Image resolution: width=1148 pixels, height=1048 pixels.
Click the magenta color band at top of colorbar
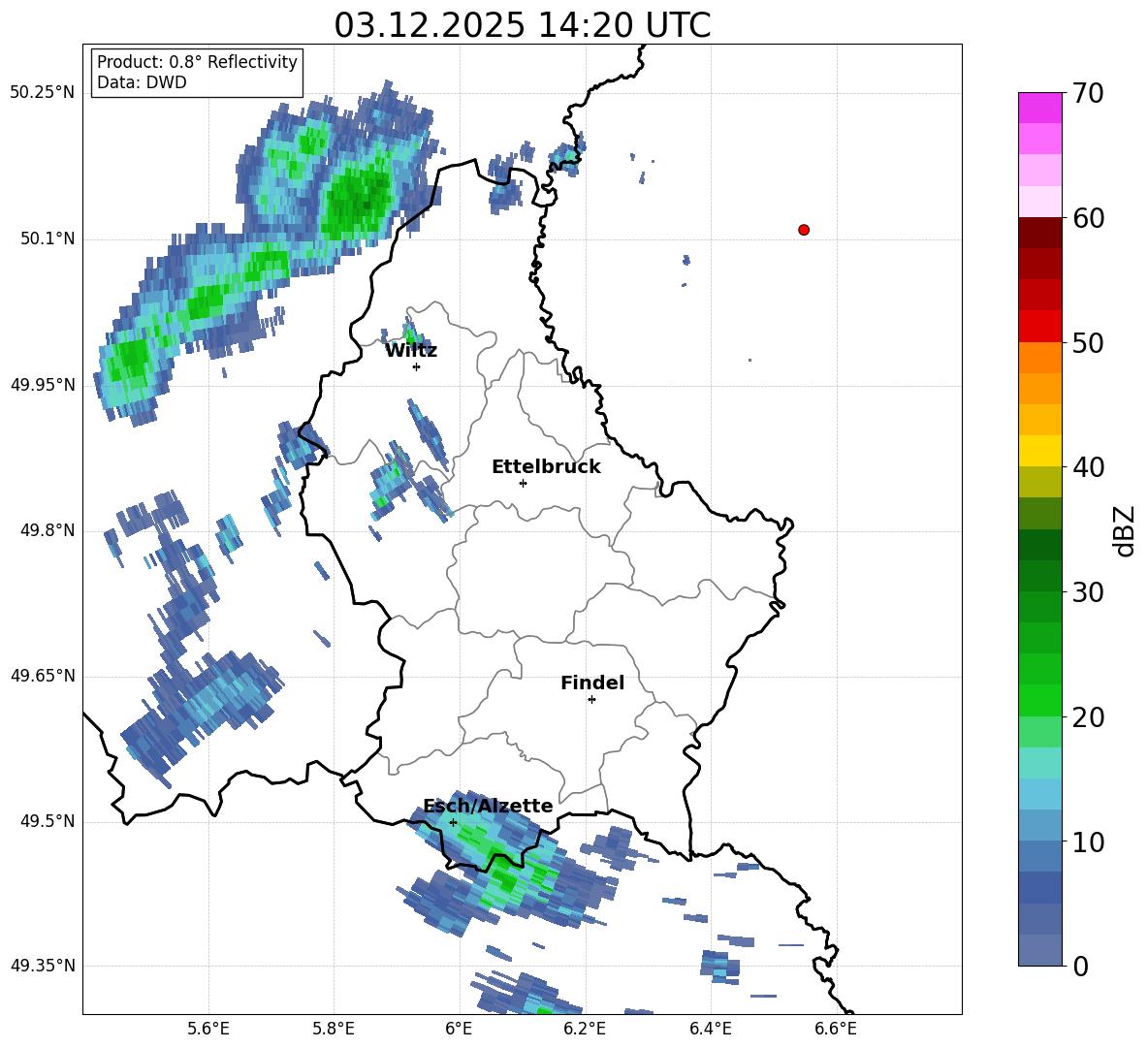pyautogui.click(x=1039, y=108)
